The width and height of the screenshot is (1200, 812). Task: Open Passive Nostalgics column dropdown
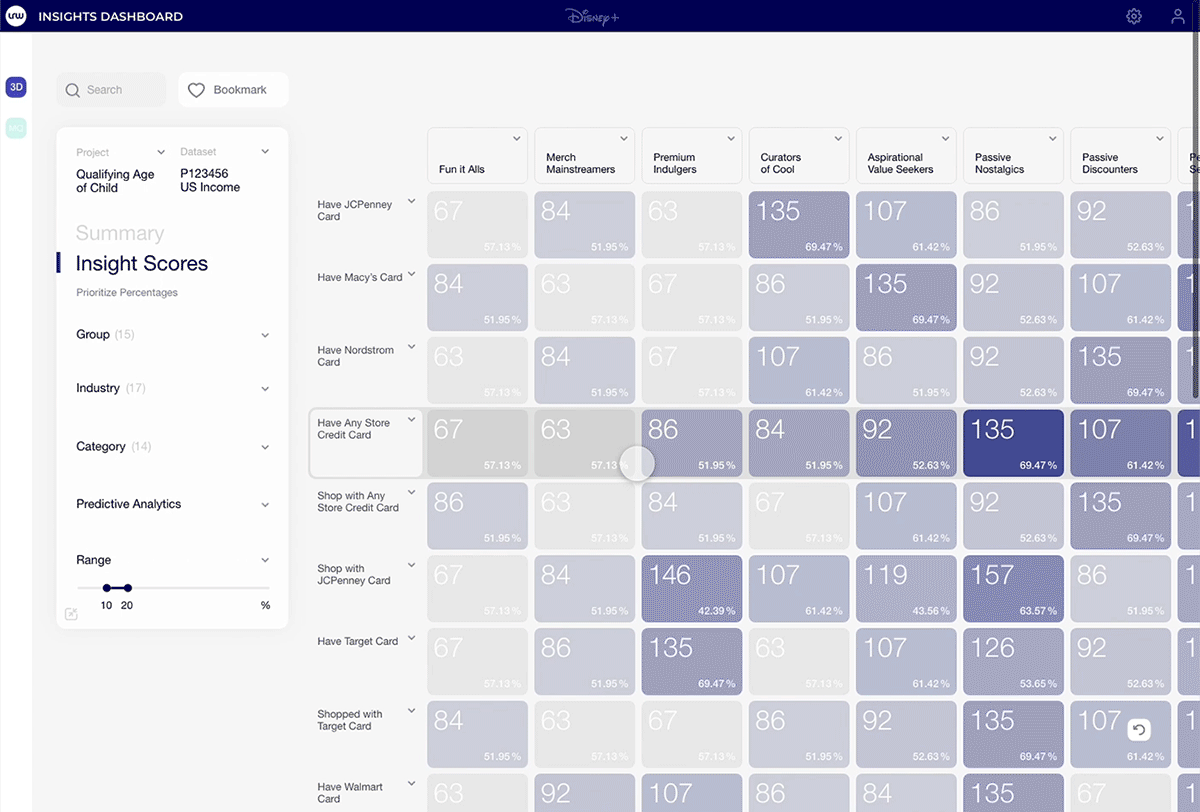(1053, 139)
